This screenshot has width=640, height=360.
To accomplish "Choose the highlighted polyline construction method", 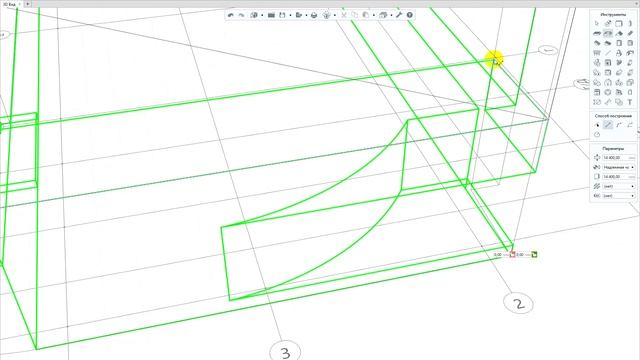I will click(x=608, y=125).
